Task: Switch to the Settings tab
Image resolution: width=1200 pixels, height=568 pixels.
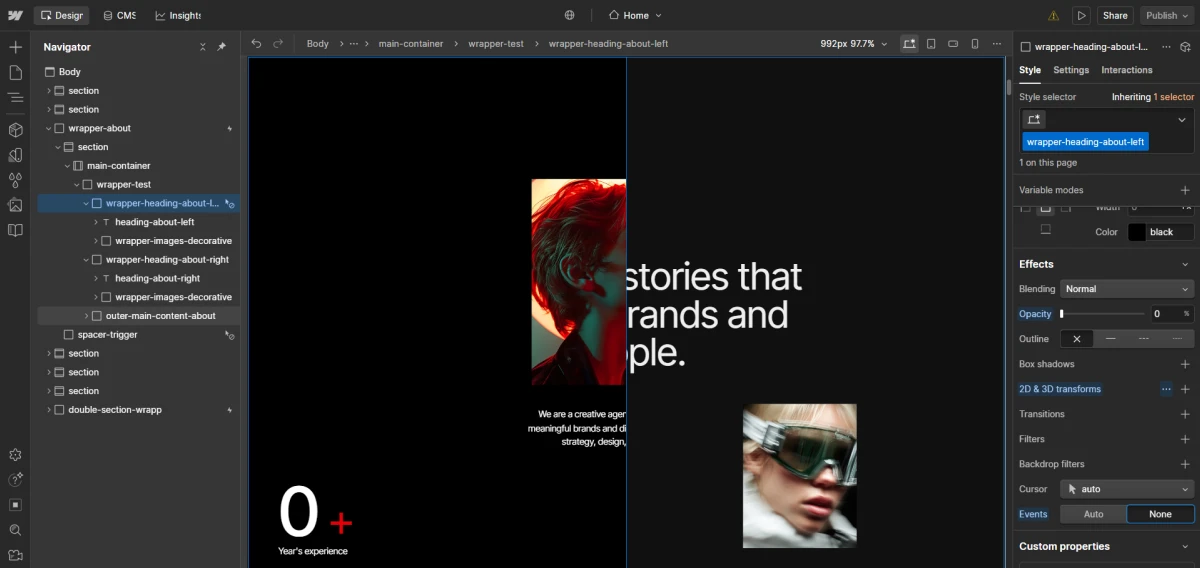Action: tap(1071, 70)
